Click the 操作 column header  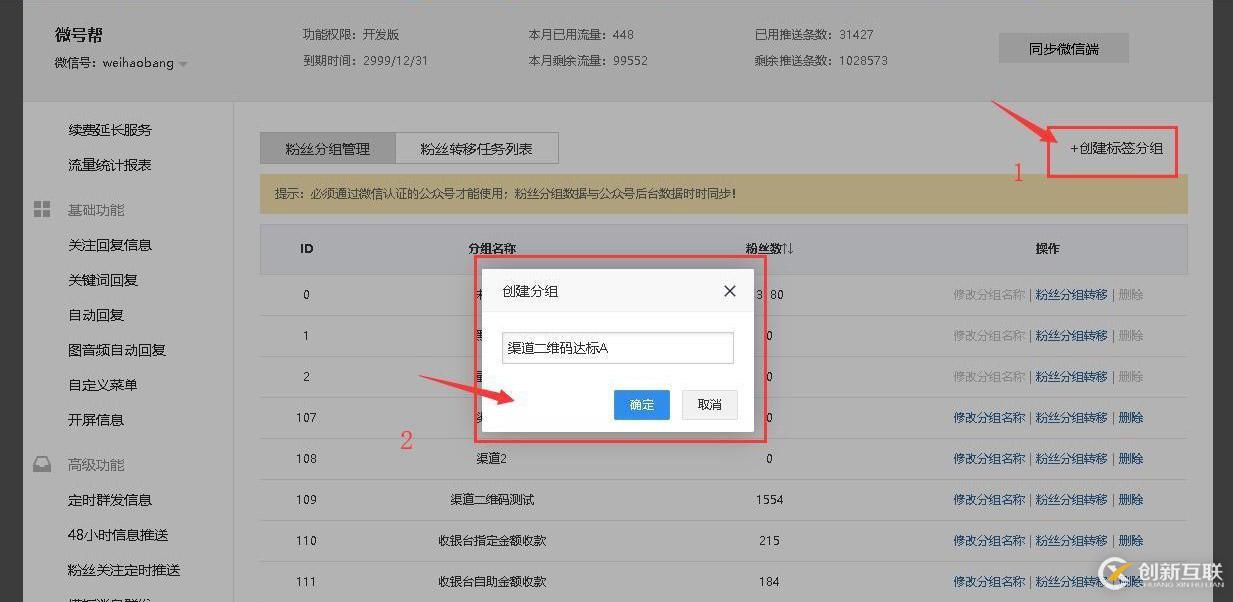[x=1047, y=248]
